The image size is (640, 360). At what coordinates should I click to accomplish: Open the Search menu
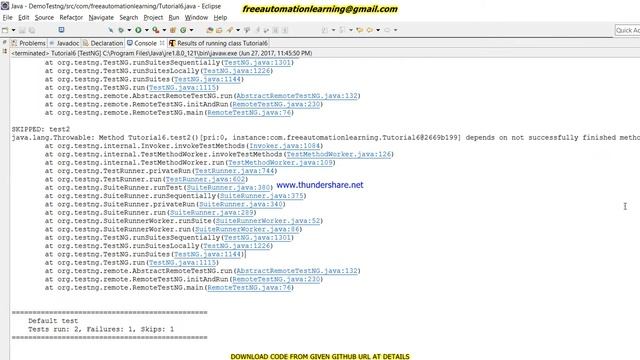coord(129,18)
